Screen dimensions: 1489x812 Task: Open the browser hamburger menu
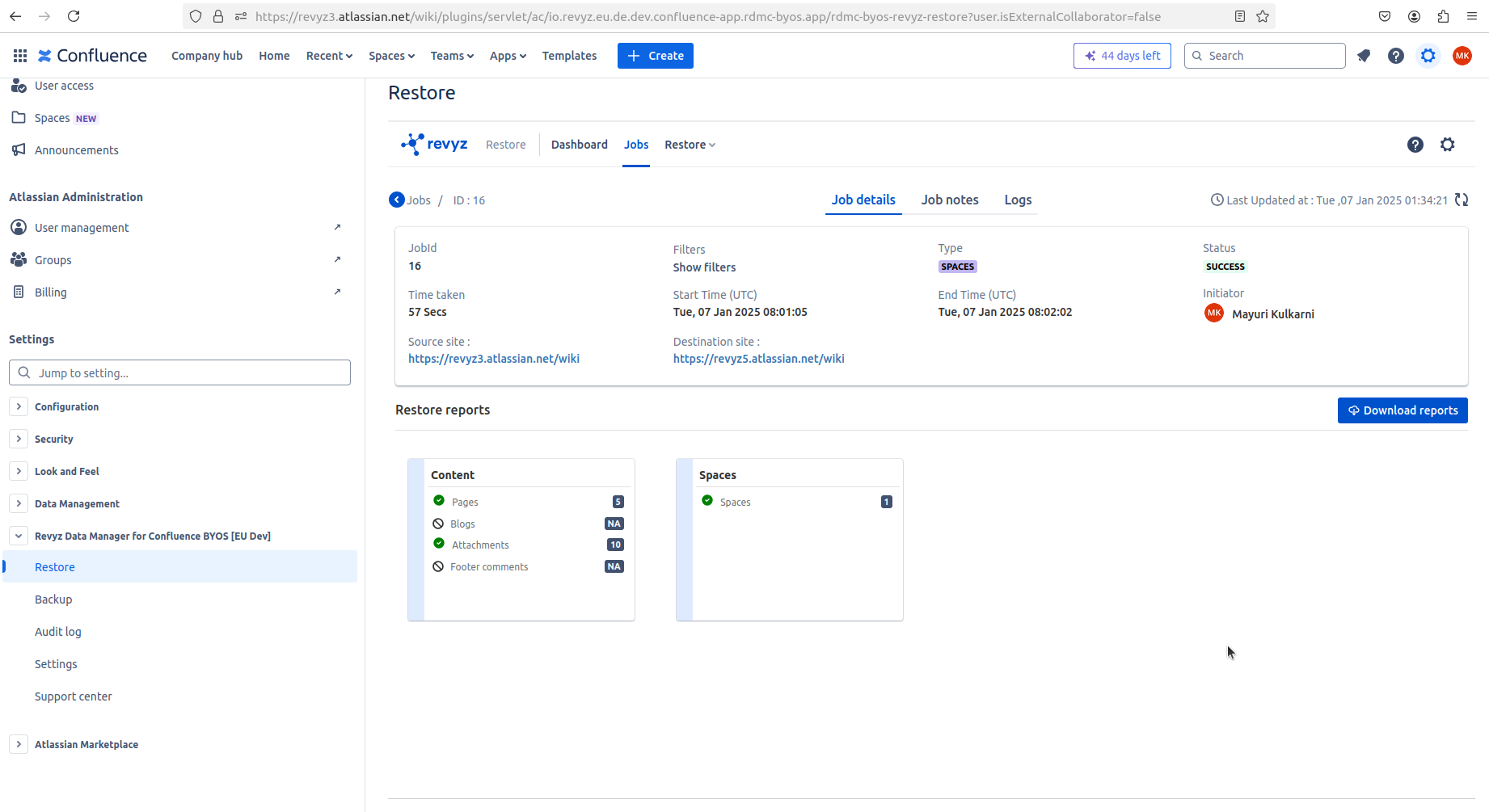point(1472,16)
